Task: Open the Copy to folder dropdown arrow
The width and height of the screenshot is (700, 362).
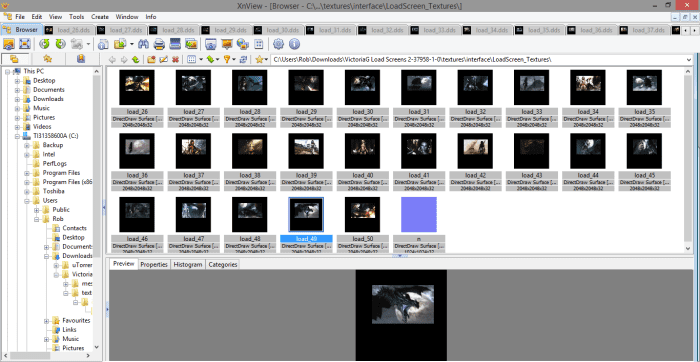Action: 132,44
